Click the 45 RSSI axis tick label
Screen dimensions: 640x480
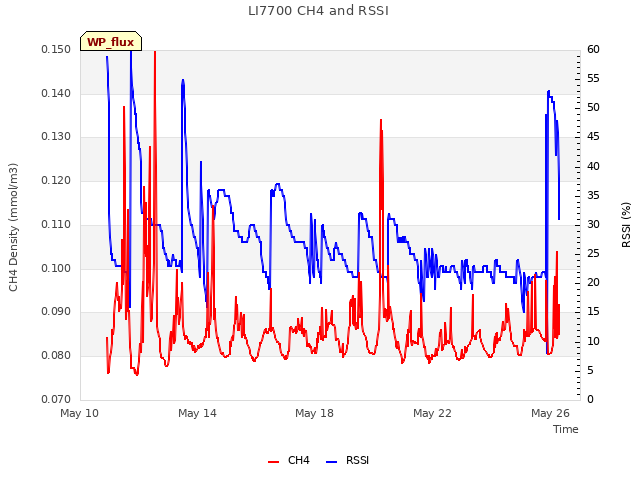[593, 137]
